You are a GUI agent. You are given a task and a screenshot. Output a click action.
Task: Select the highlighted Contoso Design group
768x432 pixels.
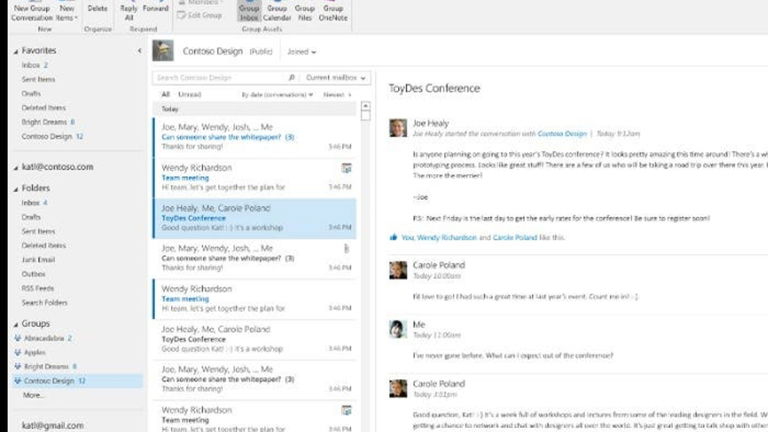(x=77, y=381)
